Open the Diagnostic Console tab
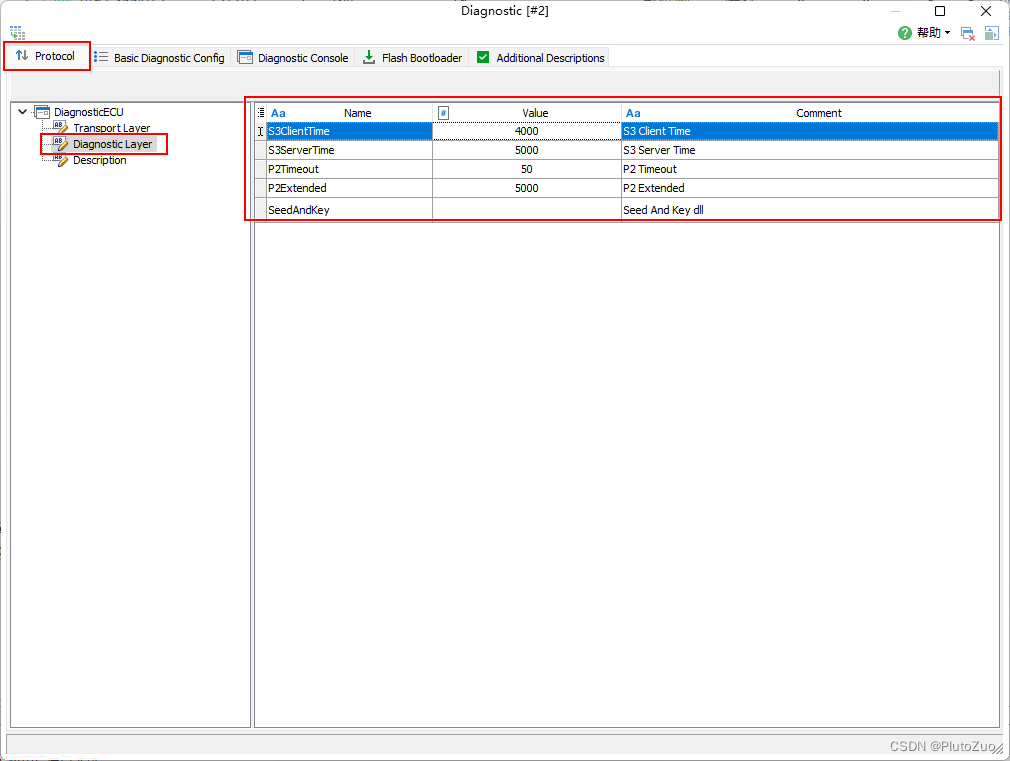The image size is (1010, 761). (293, 58)
